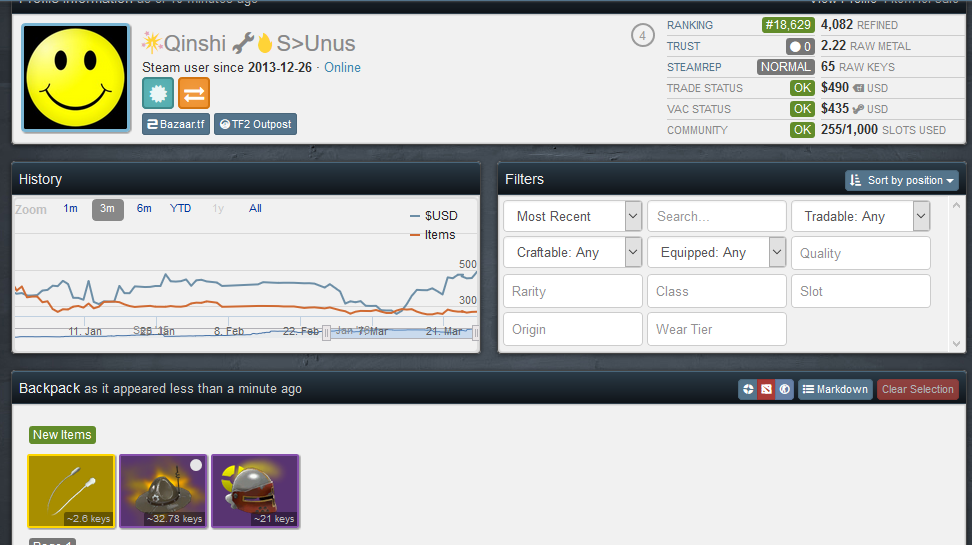The width and height of the screenshot is (972, 545).
Task: Click the sparkle icon before Qinshi
Action: tap(152, 43)
